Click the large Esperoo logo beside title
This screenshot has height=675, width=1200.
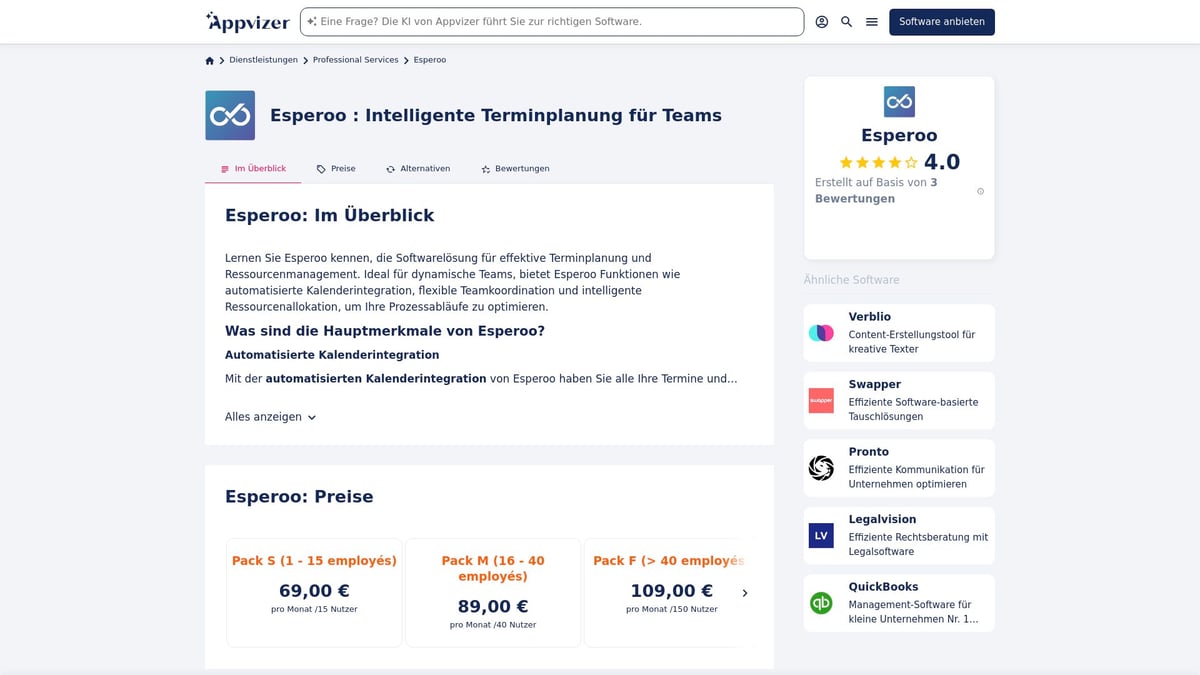tap(230, 115)
